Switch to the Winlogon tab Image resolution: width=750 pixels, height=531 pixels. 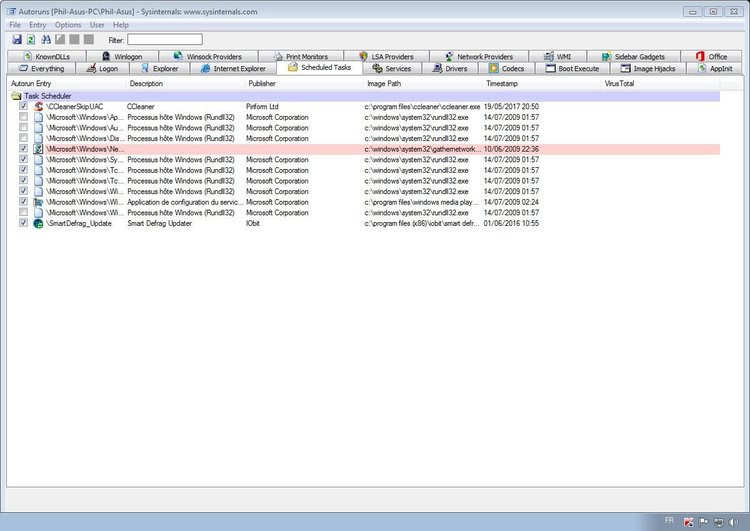point(122,56)
